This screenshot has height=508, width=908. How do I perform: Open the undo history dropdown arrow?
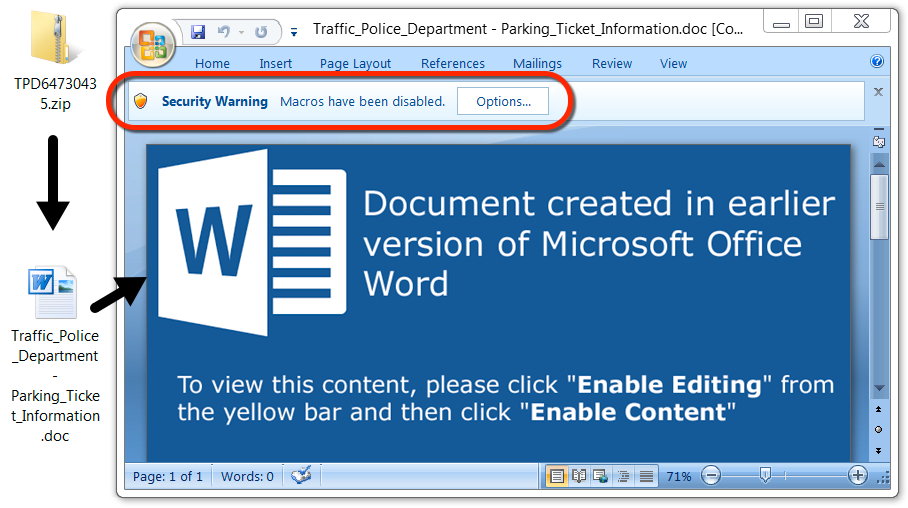[241, 32]
